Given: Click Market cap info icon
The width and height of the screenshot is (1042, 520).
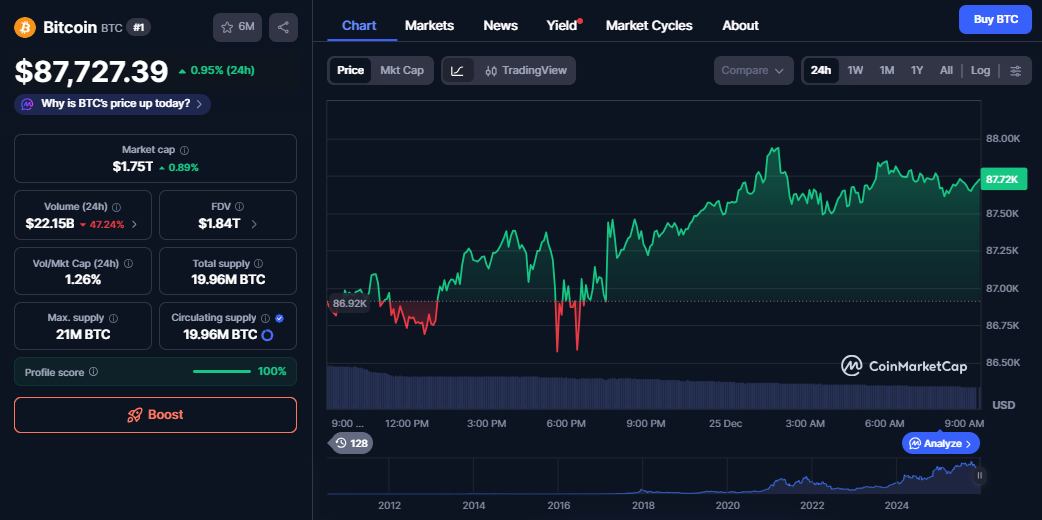Looking at the screenshot, I should point(183,150).
